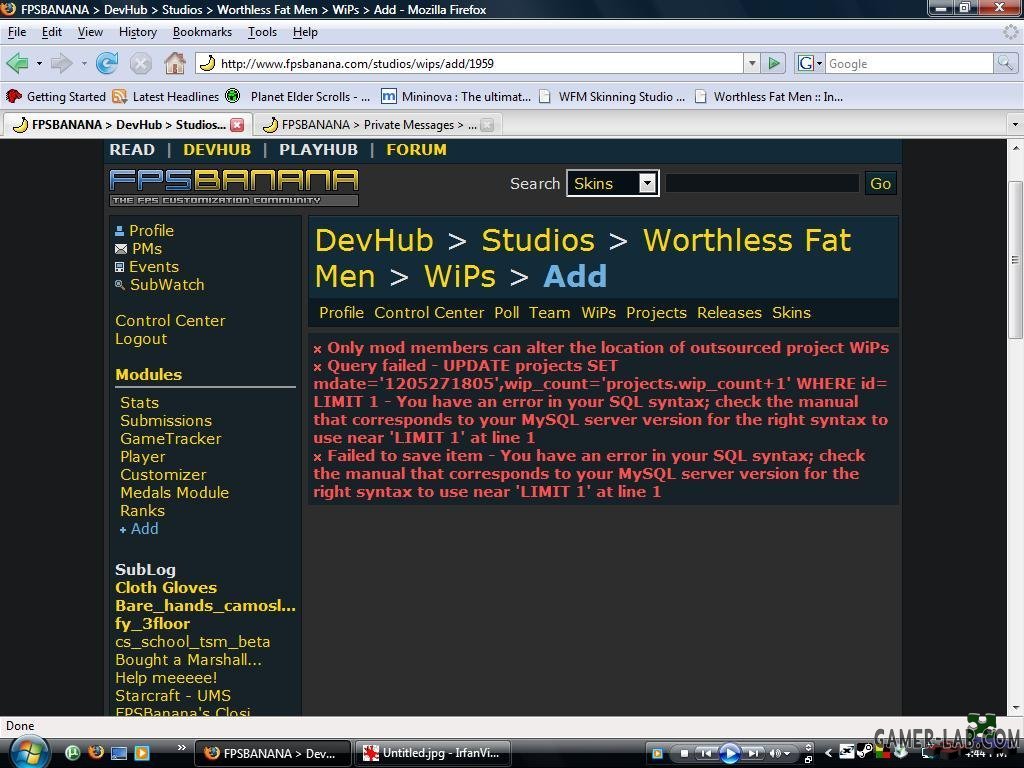The image size is (1024, 768).
Task: Go back with the browser Back arrow
Action: (18, 63)
